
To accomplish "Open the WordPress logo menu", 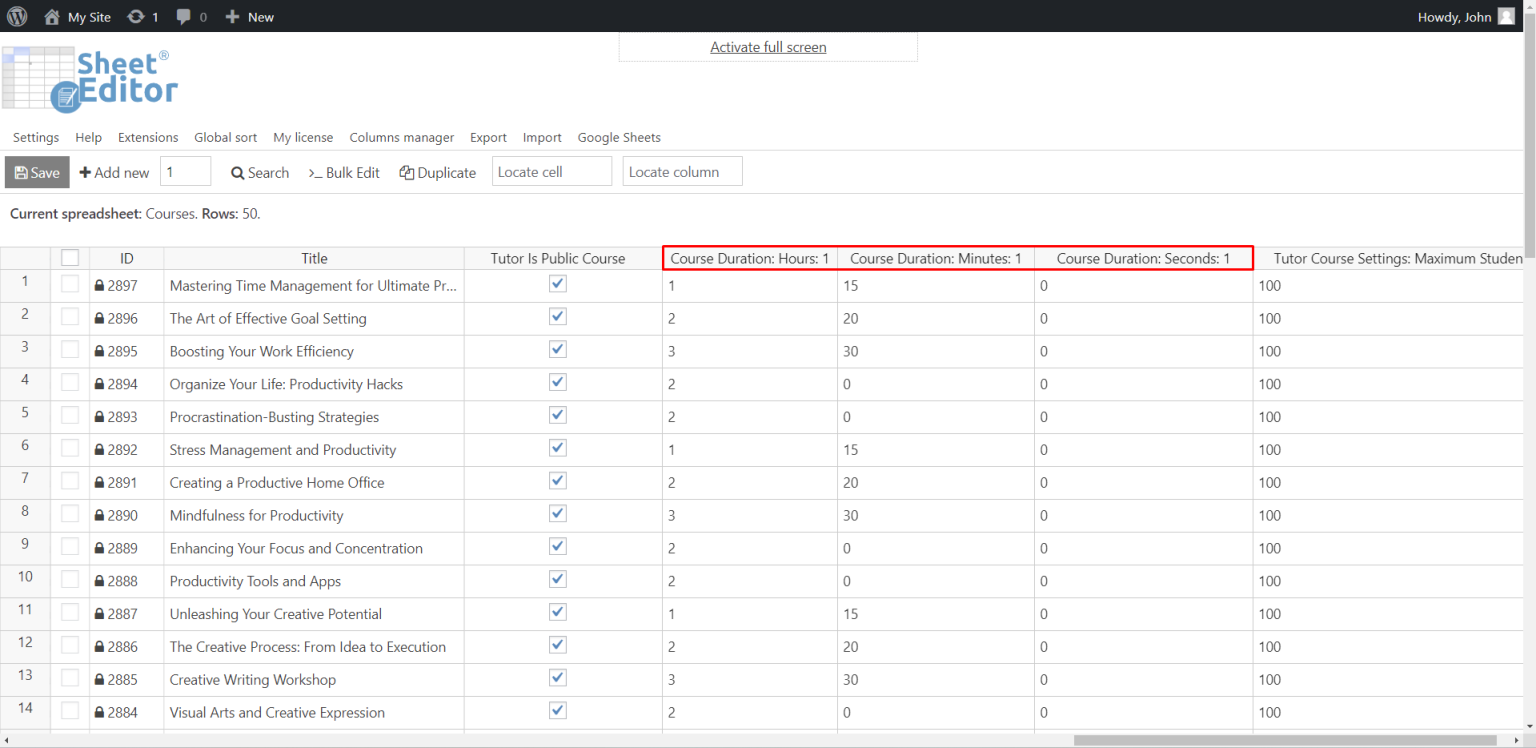I will (16, 16).
